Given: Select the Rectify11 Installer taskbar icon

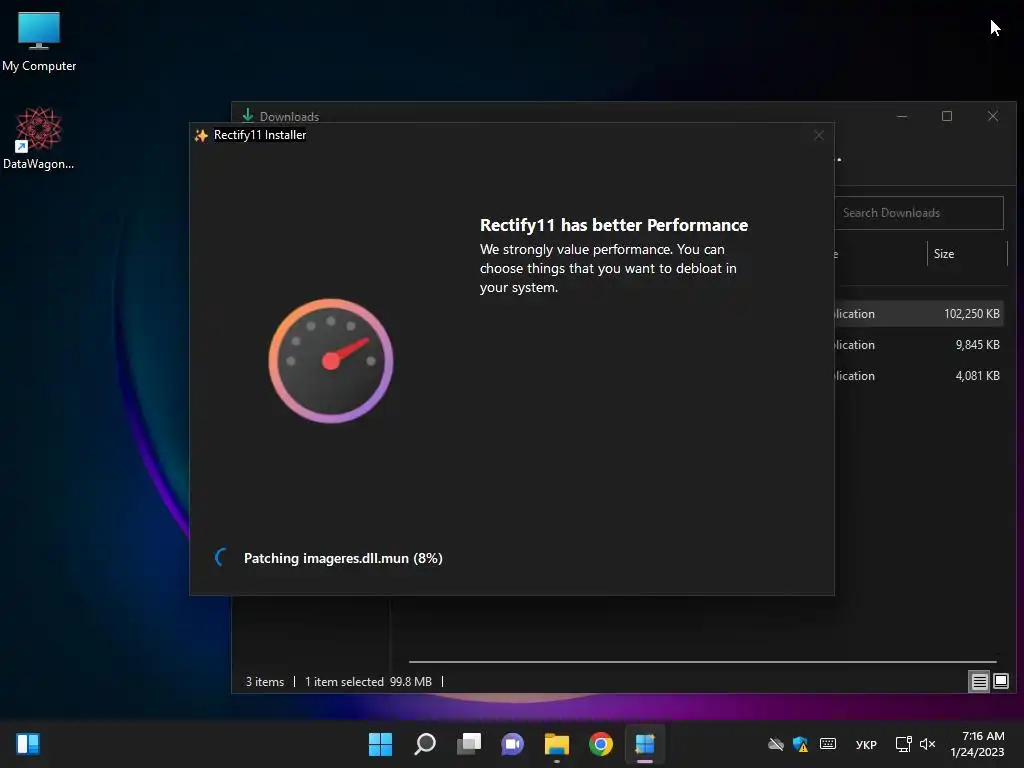Looking at the screenshot, I should click(x=645, y=744).
